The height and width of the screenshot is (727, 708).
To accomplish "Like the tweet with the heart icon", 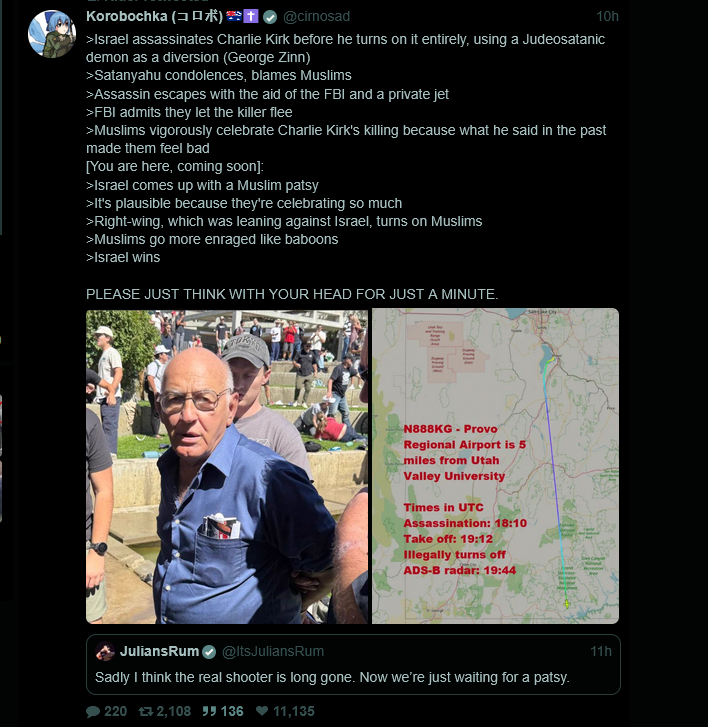I will click(262, 710).
